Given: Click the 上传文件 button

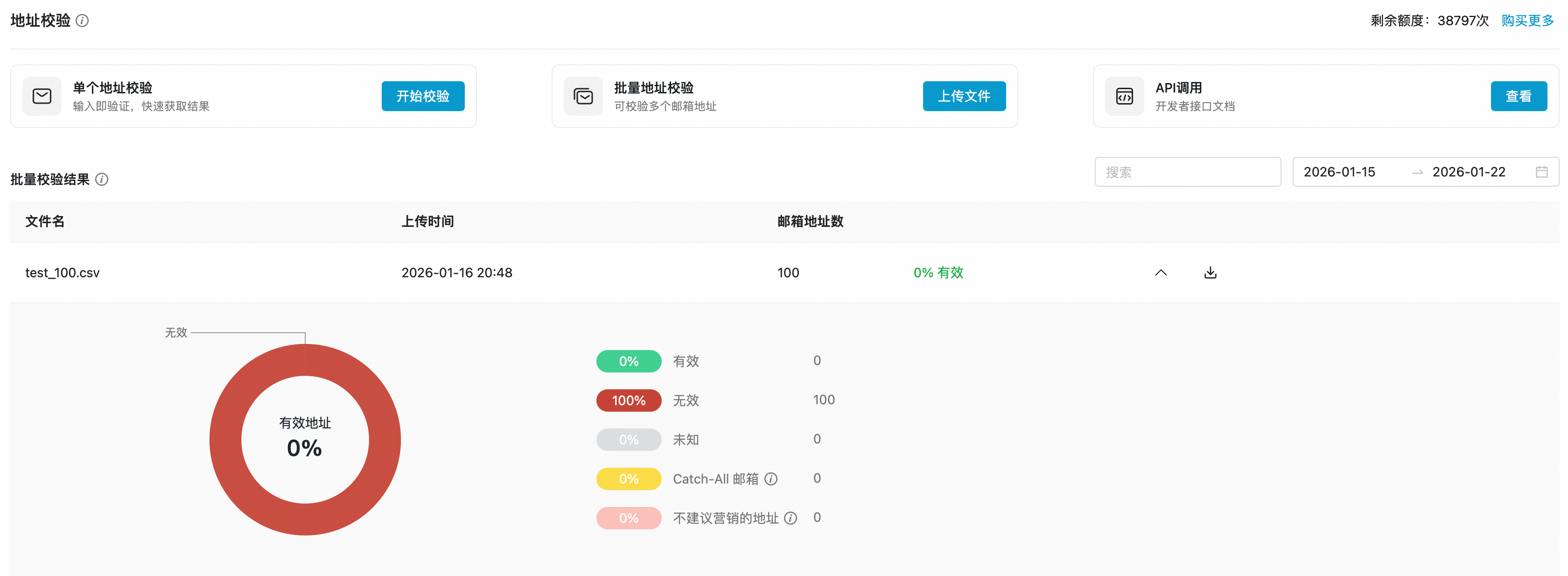Looking at the screenshot, I should (964, 96).
